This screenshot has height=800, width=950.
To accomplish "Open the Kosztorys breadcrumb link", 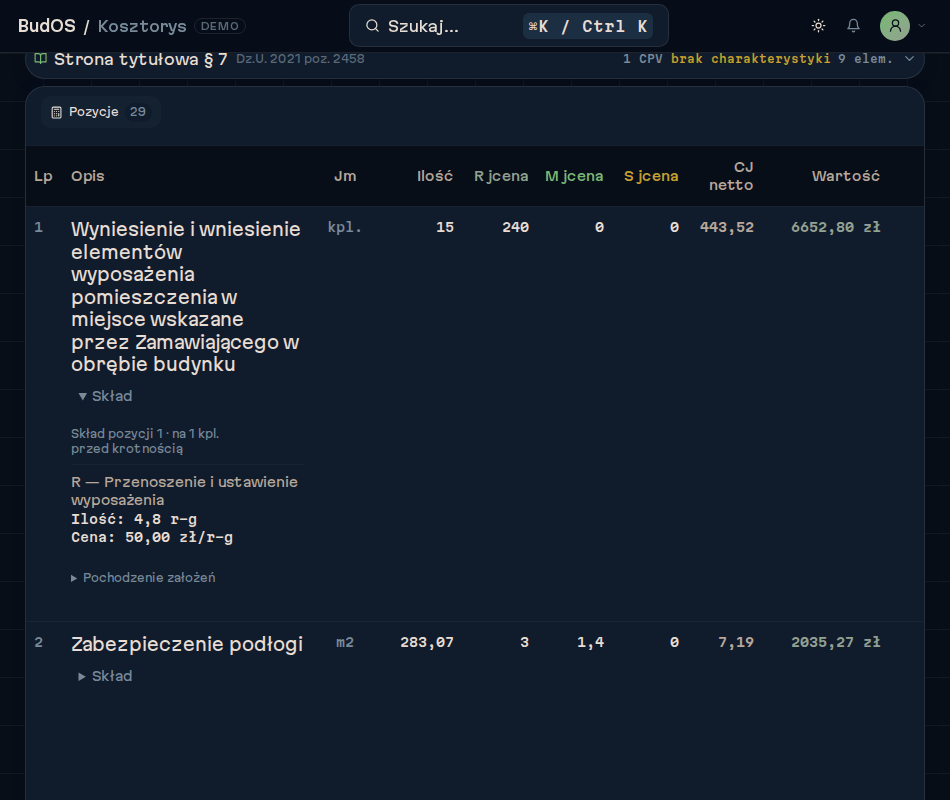I will (x=142, y=26).
